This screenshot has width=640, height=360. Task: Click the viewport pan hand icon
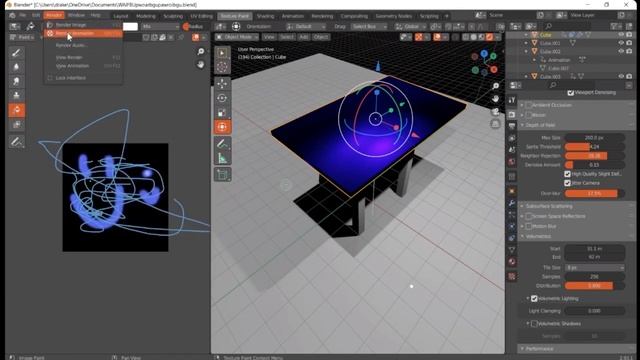[x=495, y=99]
